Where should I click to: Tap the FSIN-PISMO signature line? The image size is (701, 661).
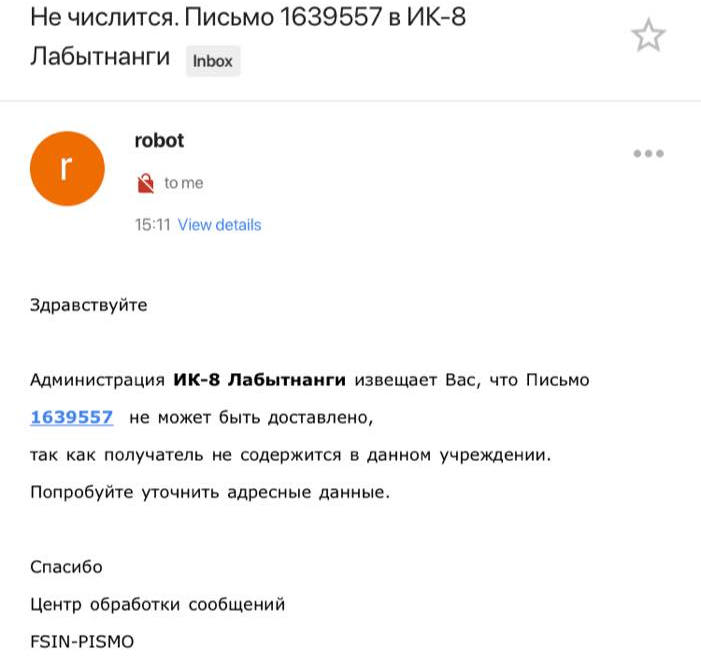(x=82, y=642)
